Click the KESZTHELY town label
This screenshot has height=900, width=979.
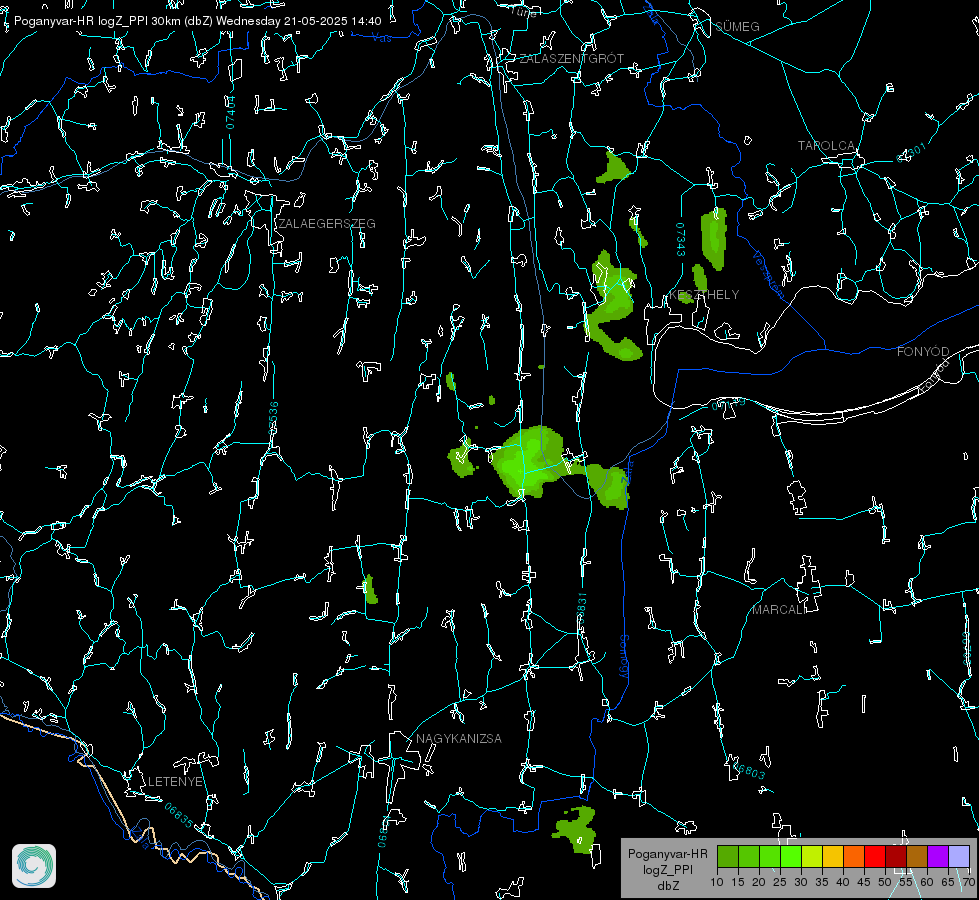pos(704,294)
